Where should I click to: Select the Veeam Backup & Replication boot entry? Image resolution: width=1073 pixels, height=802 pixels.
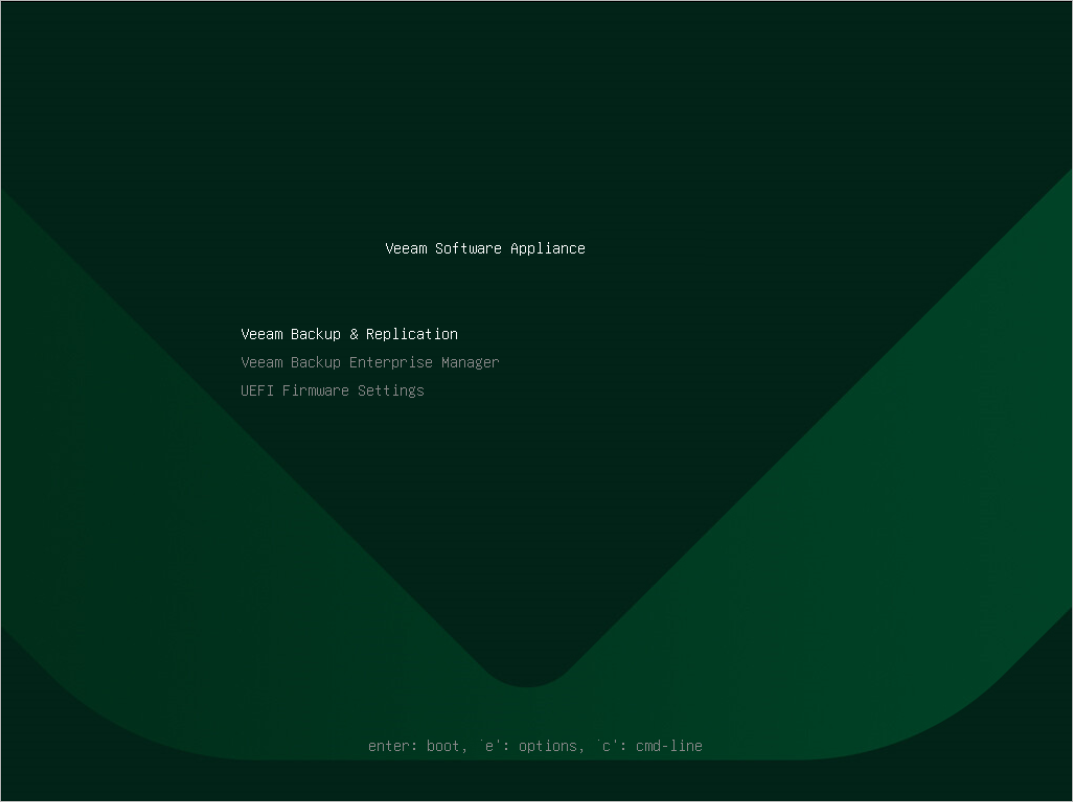coord(349,334)
